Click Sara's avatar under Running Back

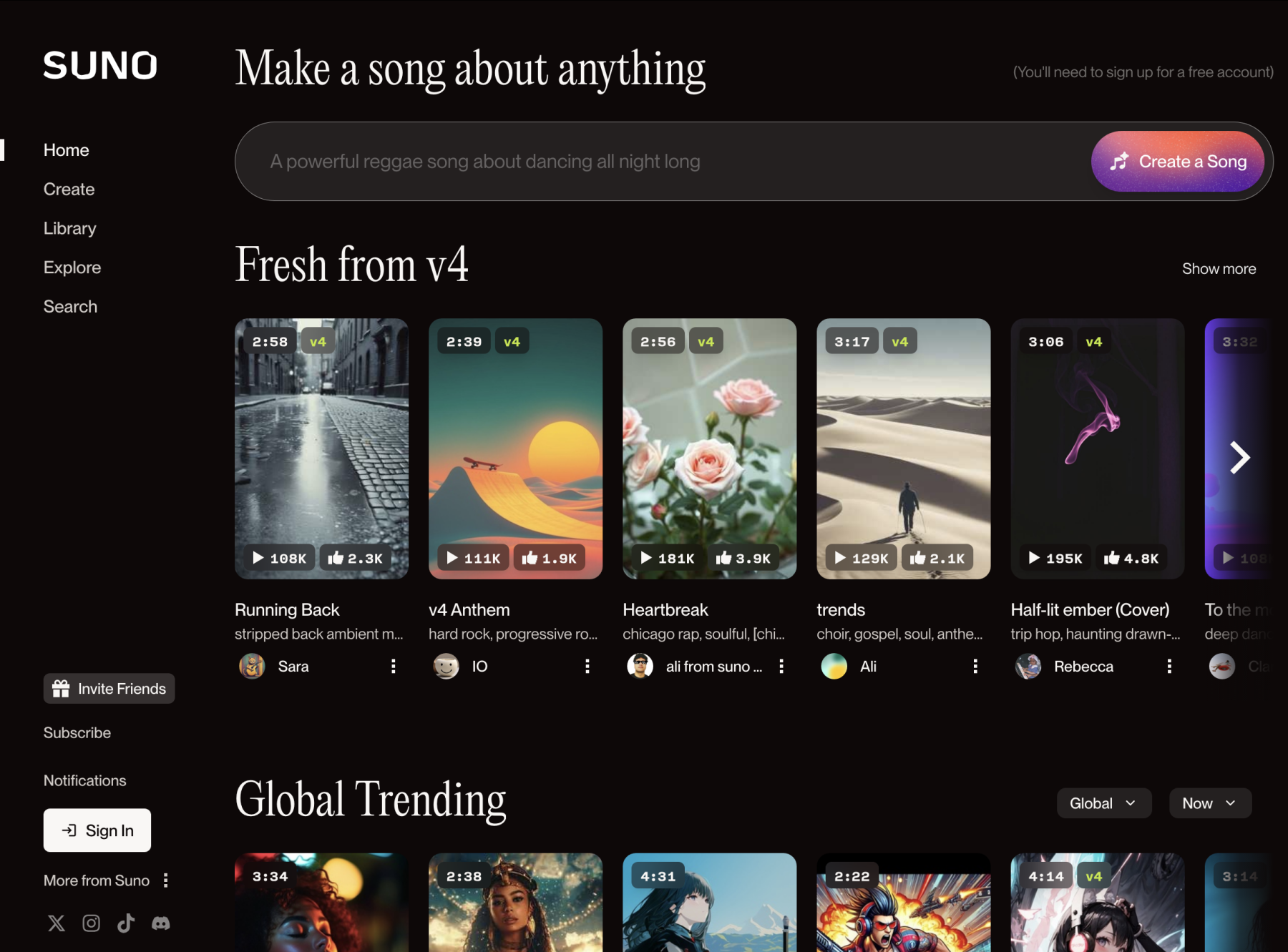click(252, 667)
